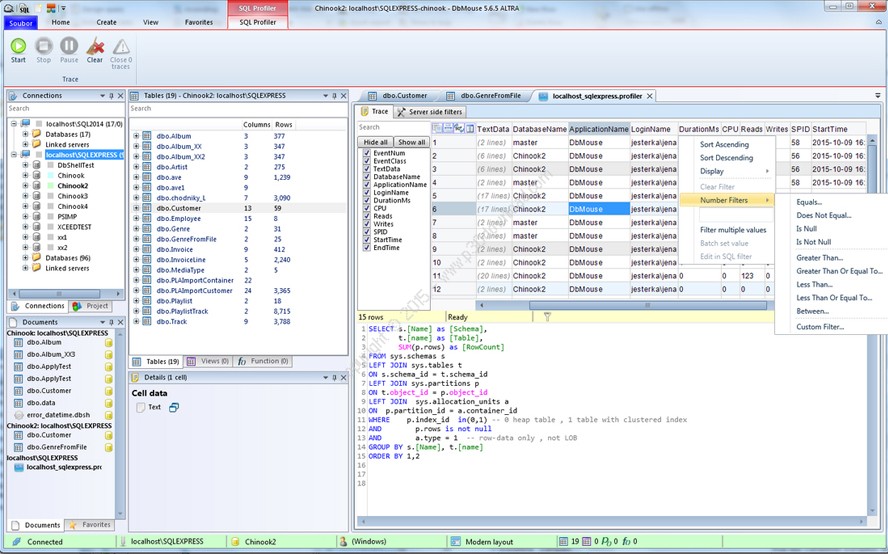The height and width of the screenshot is (554, 888).
Task: Choose Greater Than... from Number Filters
Action: click(819, 257)
